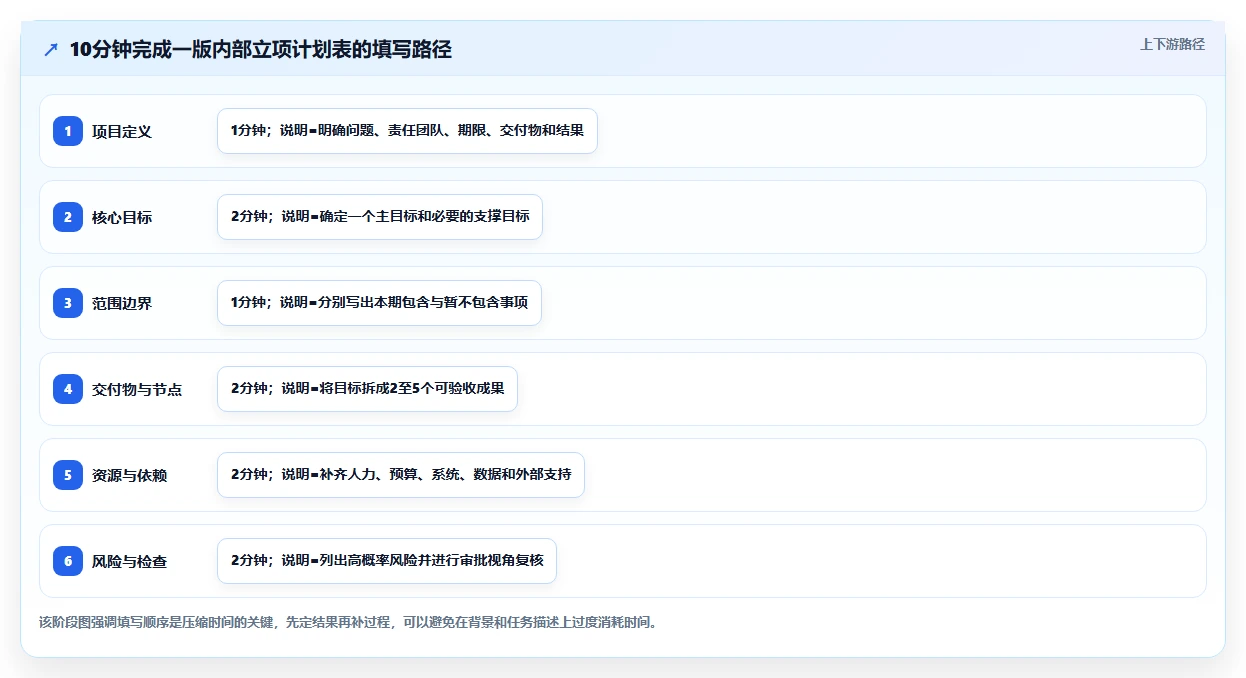The image size is (1246, 678).
Task: Click the step 1 number badge
Action: click(68, 131)
